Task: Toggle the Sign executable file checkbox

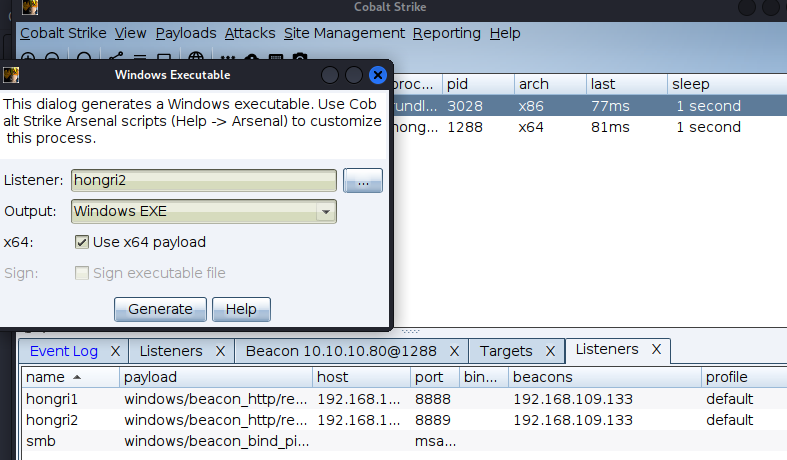Action: pos(82,273)
